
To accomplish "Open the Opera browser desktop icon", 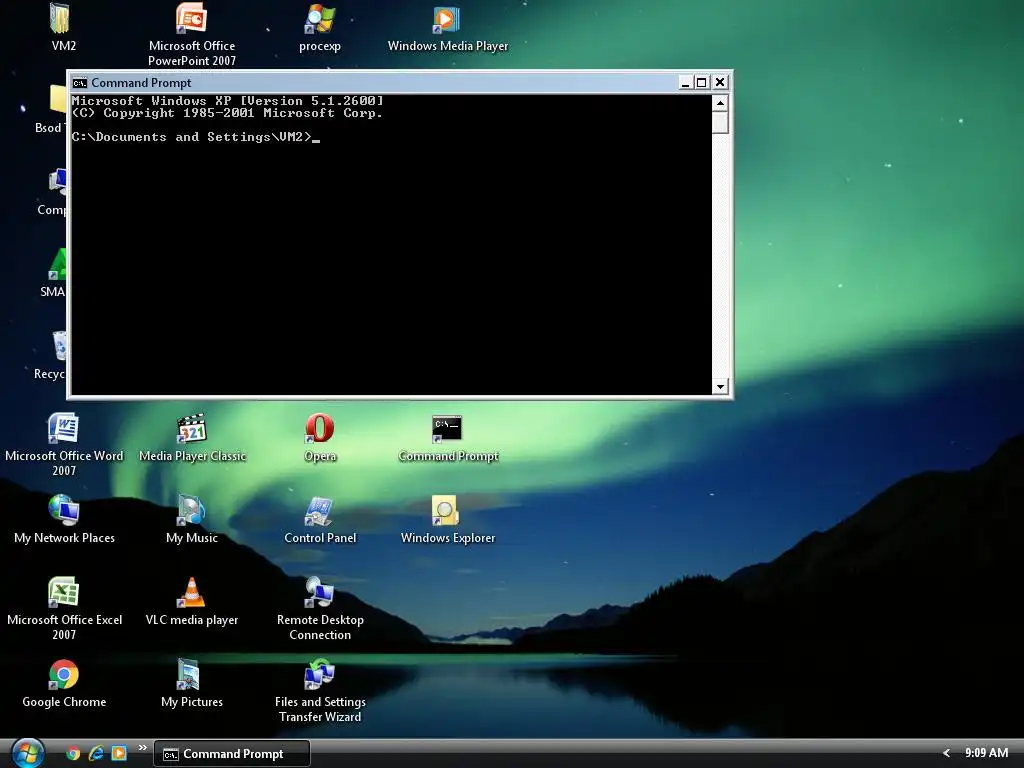I will pyautogui.click(x=319, y=428).
